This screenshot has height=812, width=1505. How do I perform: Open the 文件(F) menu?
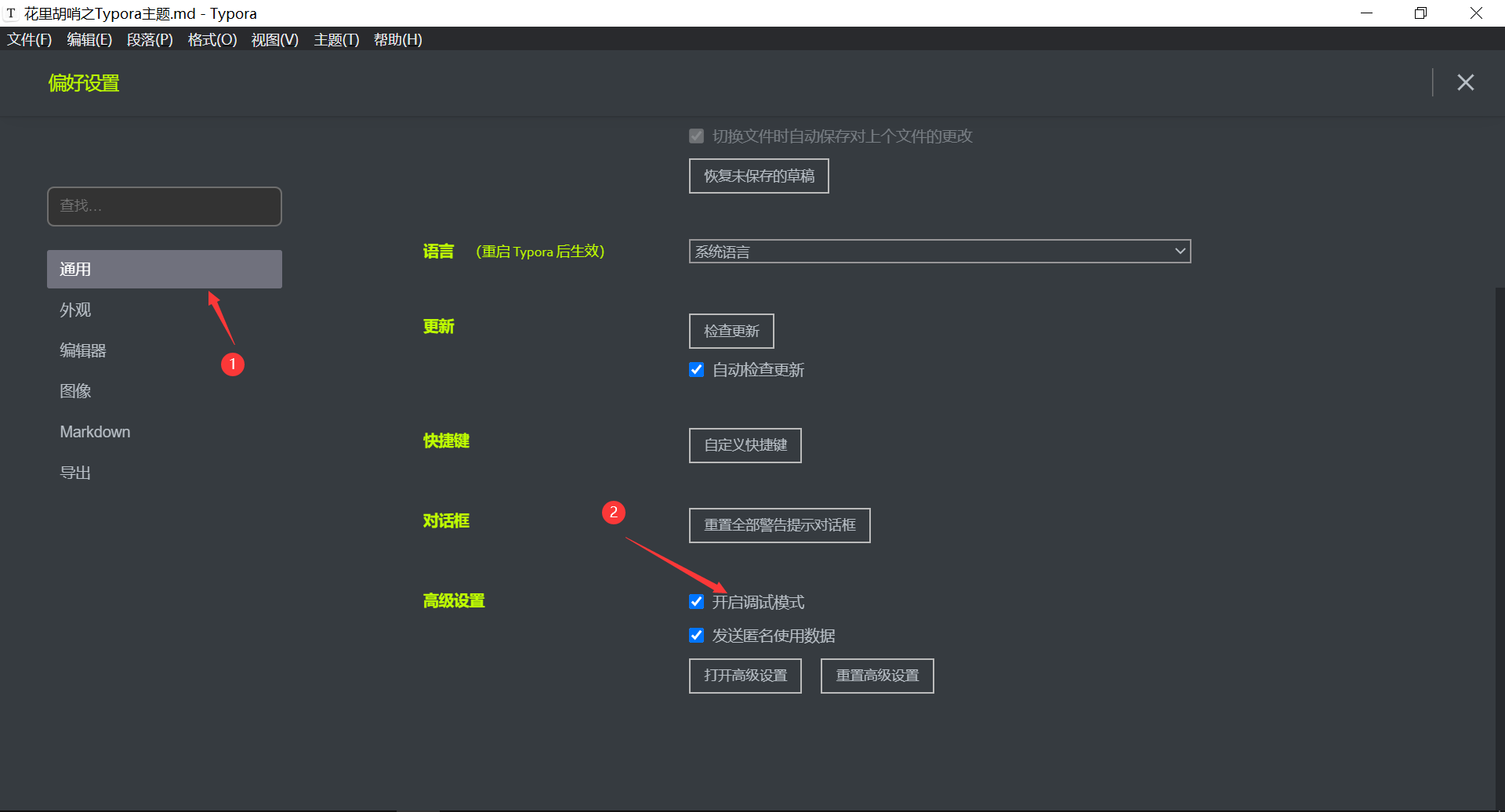tap(30, 39)
